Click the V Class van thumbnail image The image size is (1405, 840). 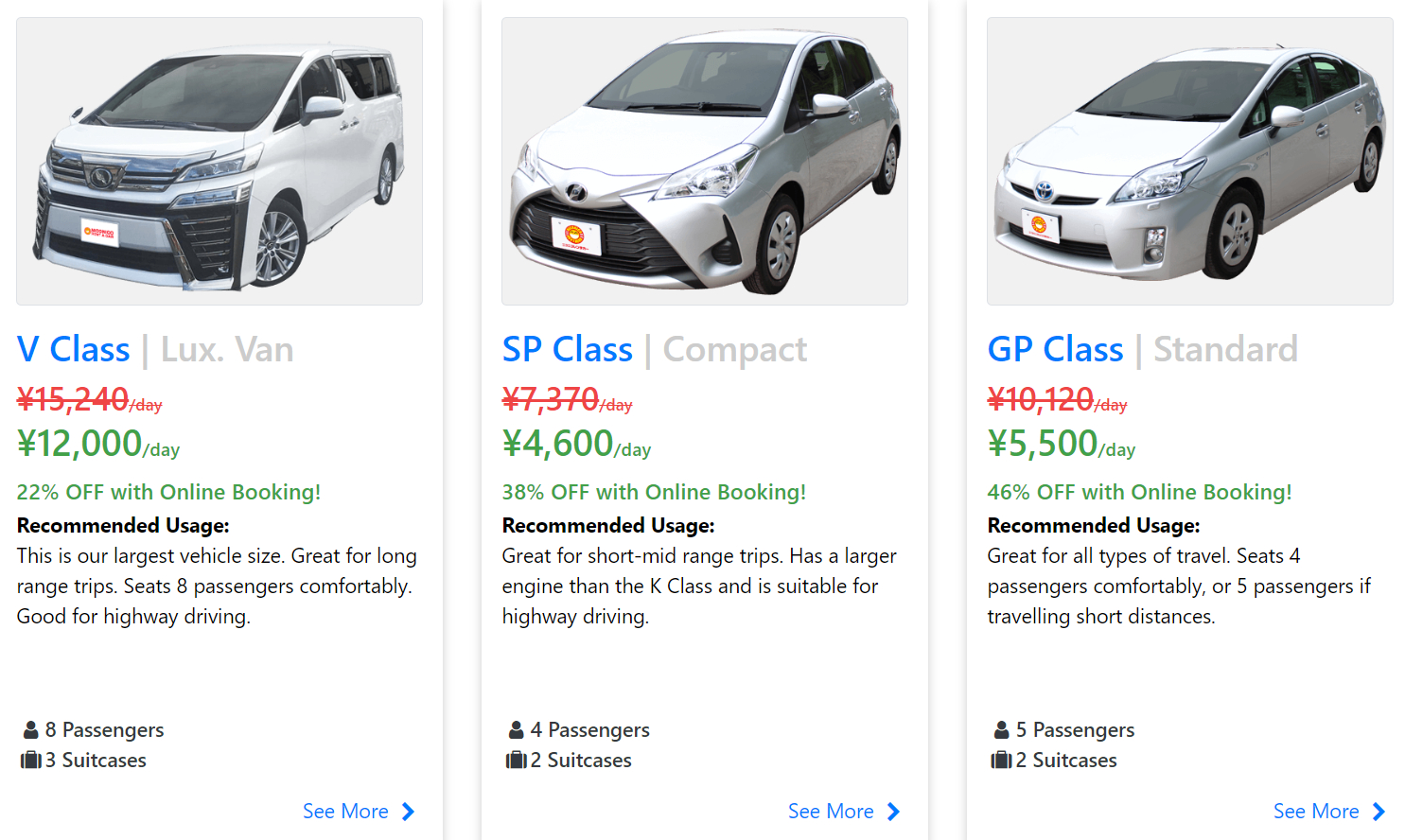pos(220,161)
